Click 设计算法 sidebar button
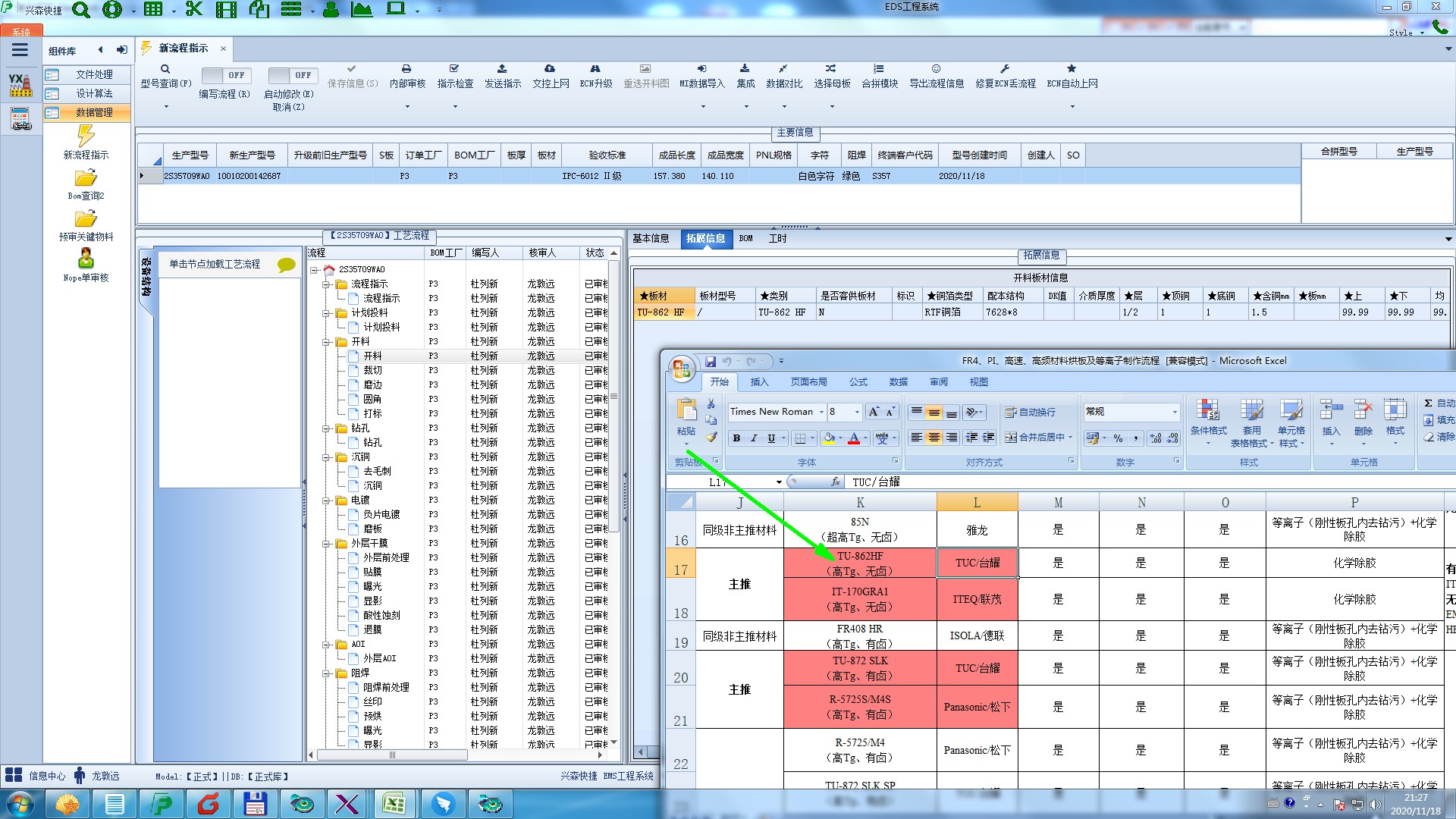Viewport: 1456px width, 819px height. 86,93
